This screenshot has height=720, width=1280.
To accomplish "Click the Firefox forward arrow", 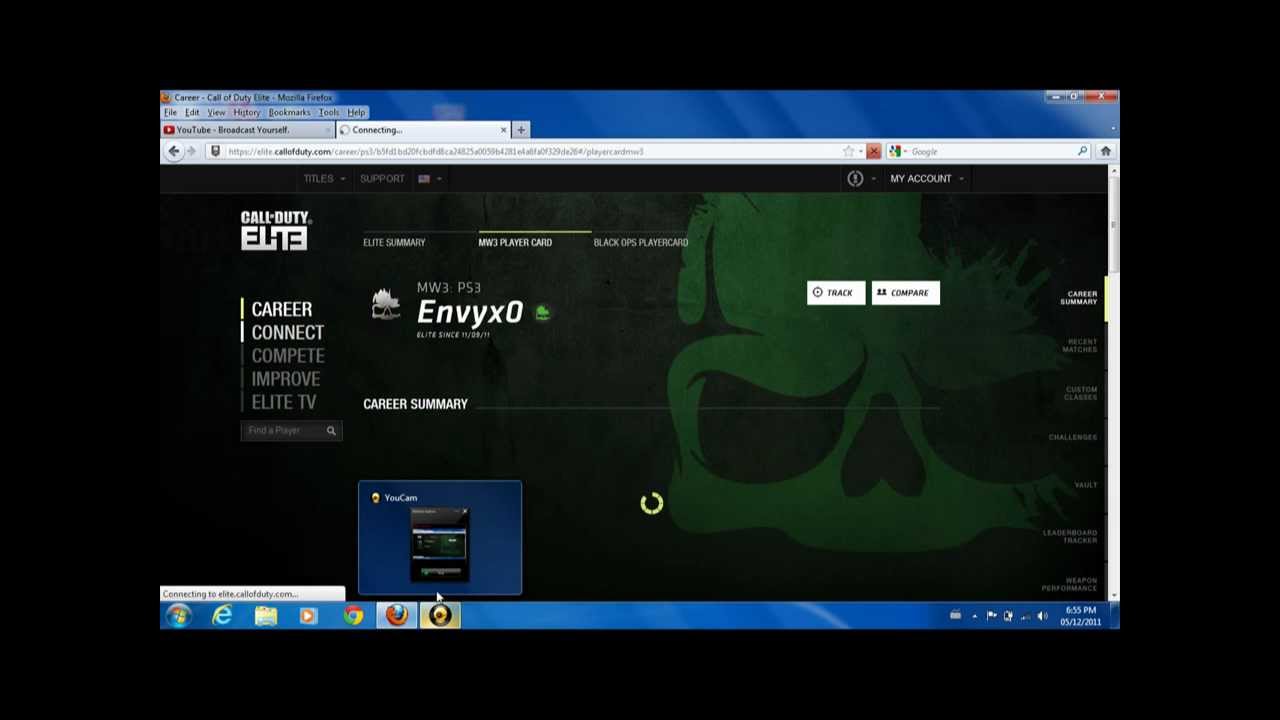I will pyautogui.click(x=191, y=151).
